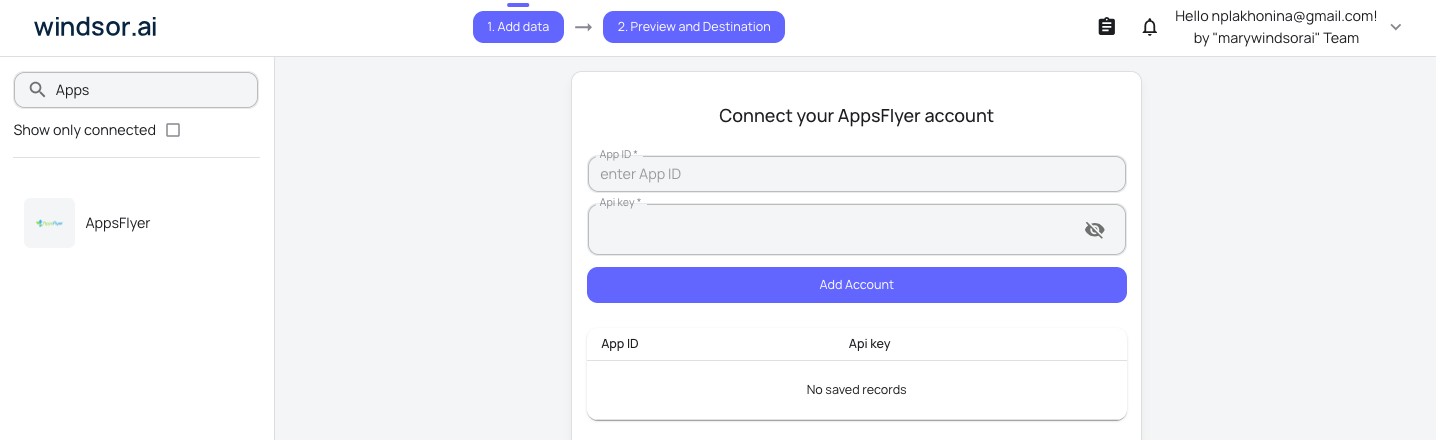The height and width of the screenshot is (440, 1436).
Task: Click the search magnifier icon
Action: 38,90
